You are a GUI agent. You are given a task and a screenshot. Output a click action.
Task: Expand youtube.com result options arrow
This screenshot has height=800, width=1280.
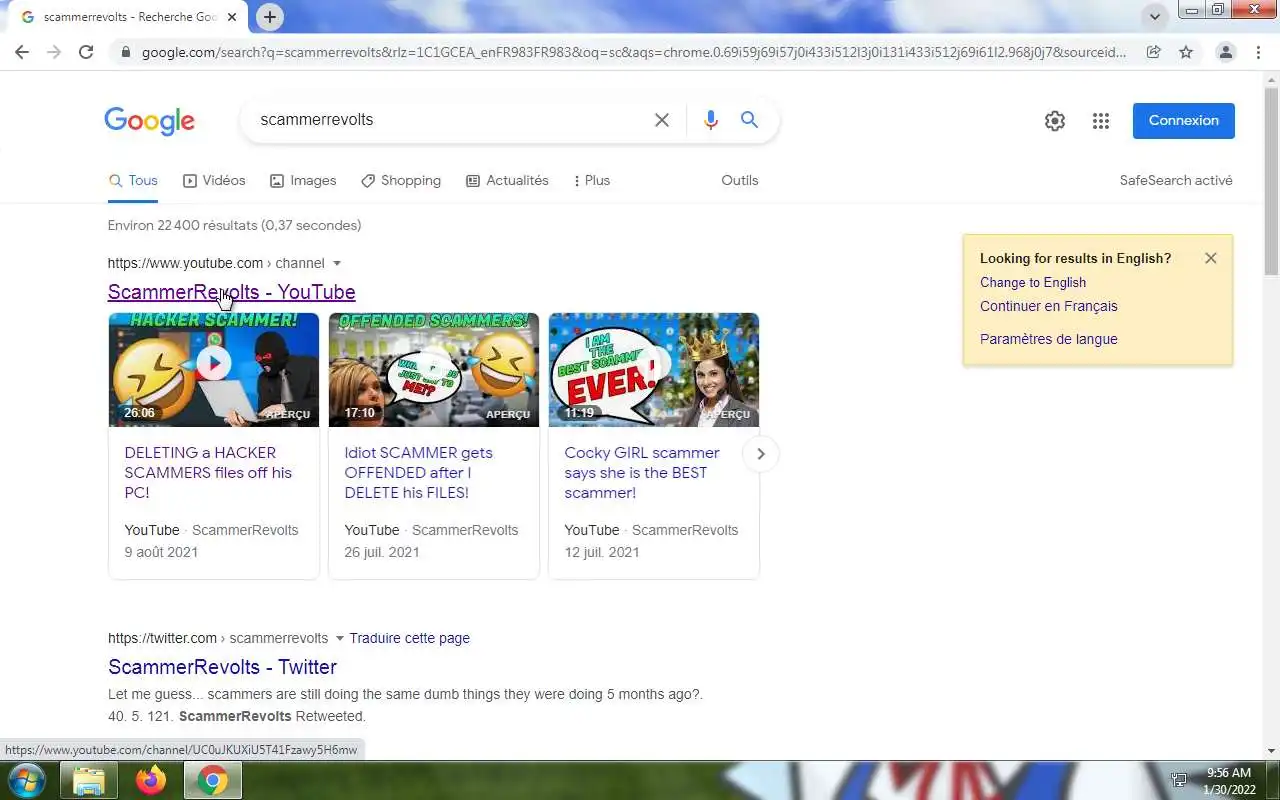click(x=337, y=263)
